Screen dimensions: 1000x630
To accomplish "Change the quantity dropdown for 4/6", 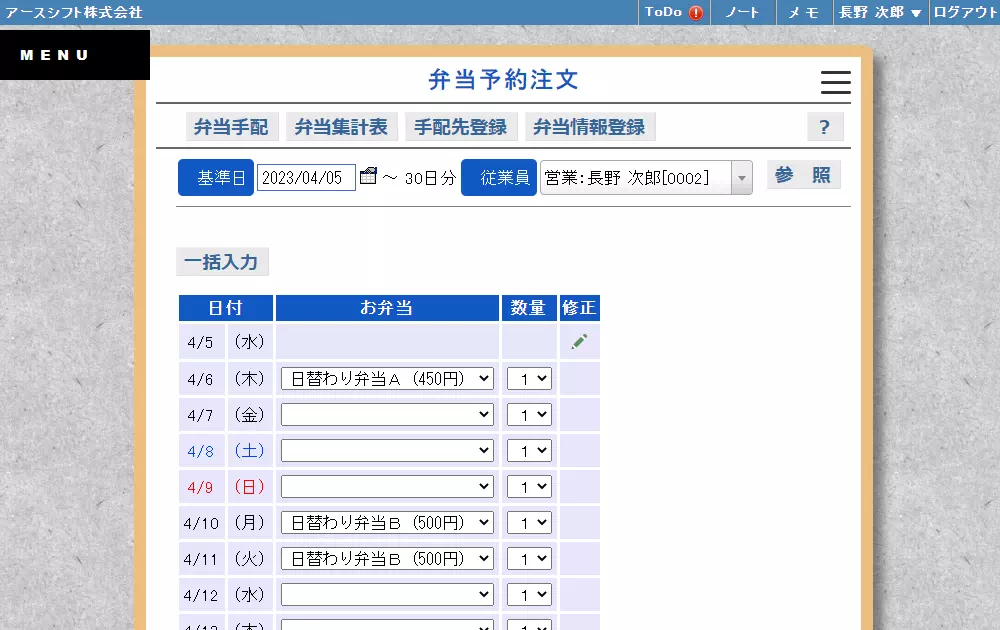I will [x=529, y=378].
